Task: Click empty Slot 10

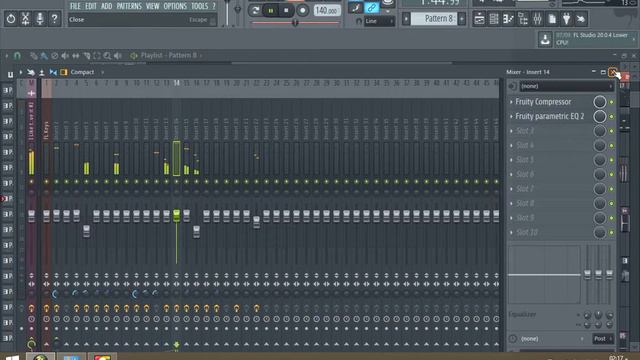Action: pyautogui.click(x=527, y=232)
